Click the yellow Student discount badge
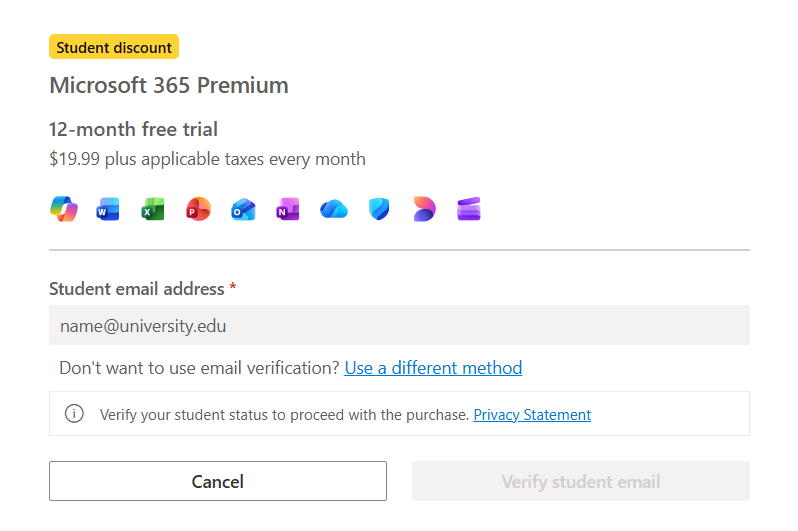The height and width of the screenshot is (531, 798). (x=114, y=47)
